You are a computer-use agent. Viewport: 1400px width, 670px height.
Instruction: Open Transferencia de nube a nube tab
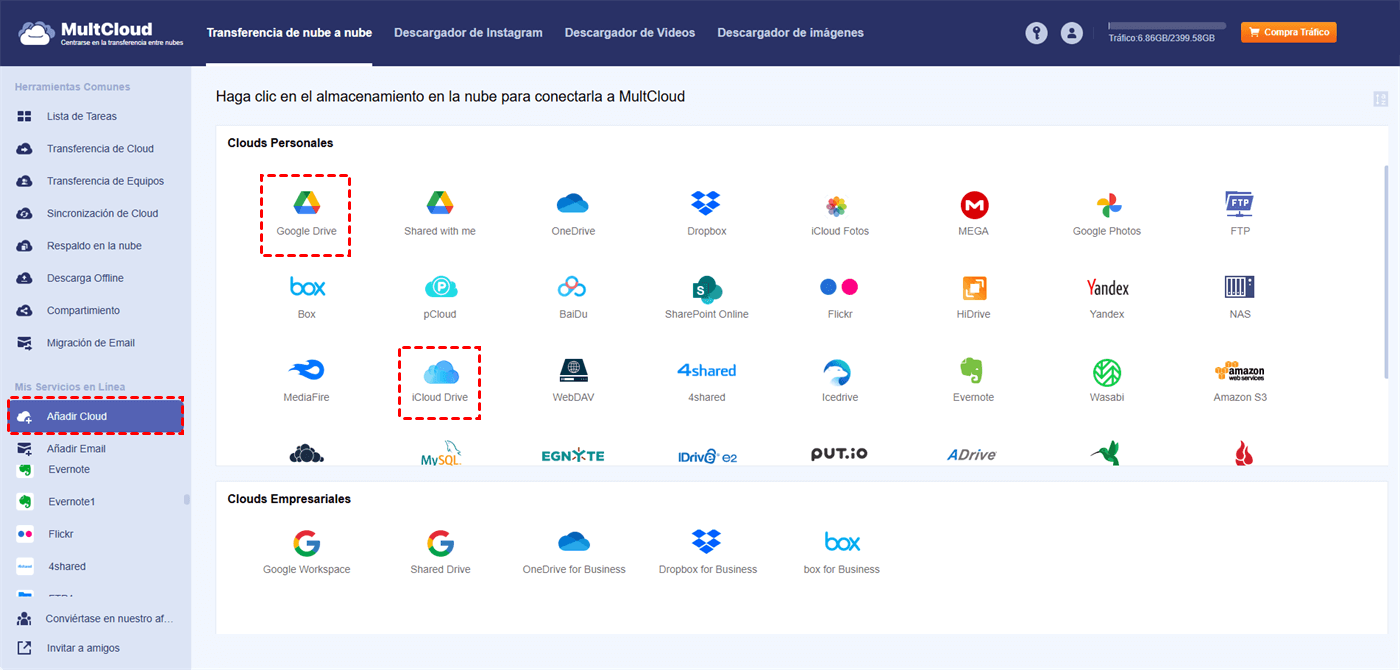[289, 33]
